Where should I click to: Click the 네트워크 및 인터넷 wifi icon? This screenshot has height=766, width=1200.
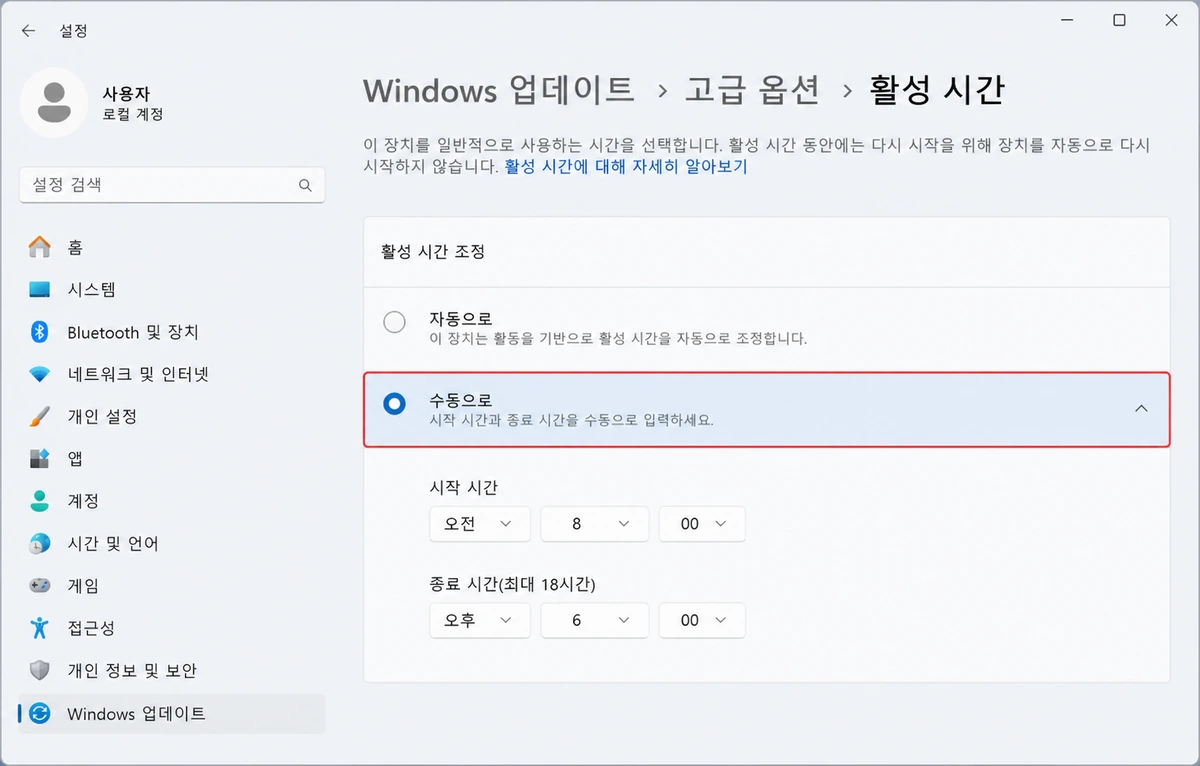tap(39, 375)
